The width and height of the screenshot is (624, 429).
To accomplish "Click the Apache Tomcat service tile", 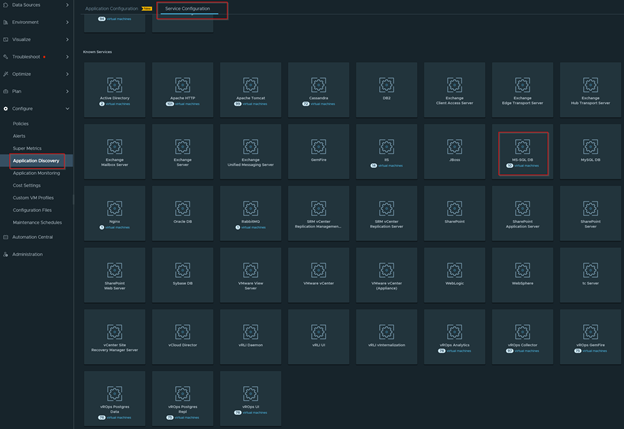I will click(x=250, y=91).
